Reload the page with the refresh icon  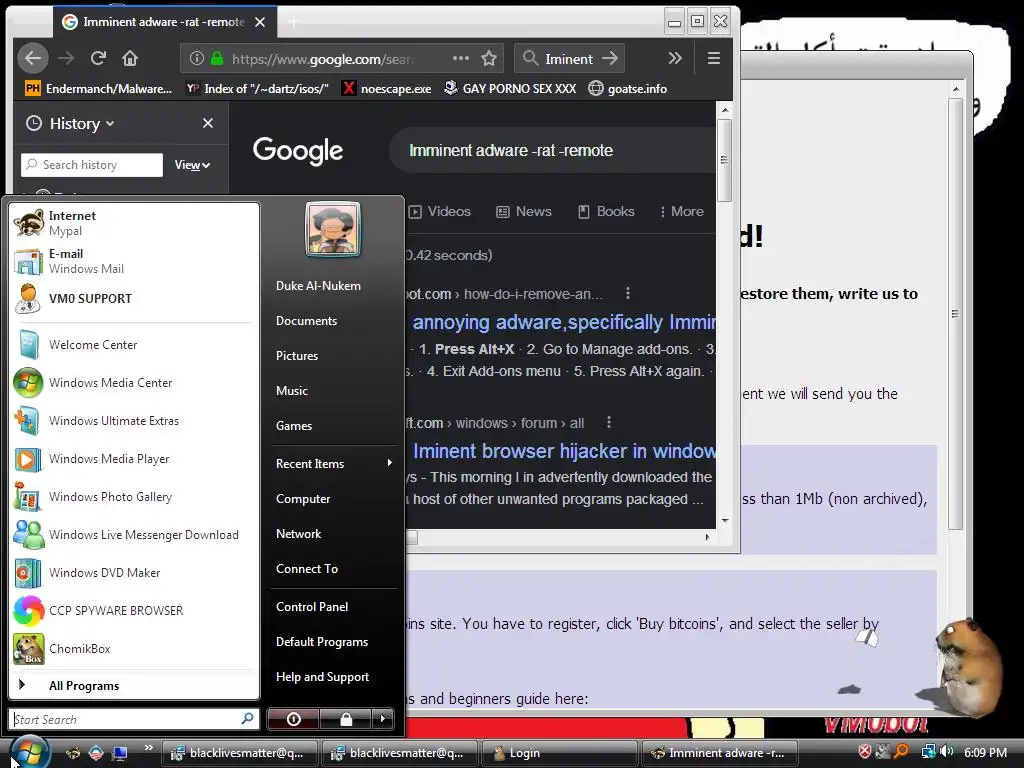tap(98, 59)
